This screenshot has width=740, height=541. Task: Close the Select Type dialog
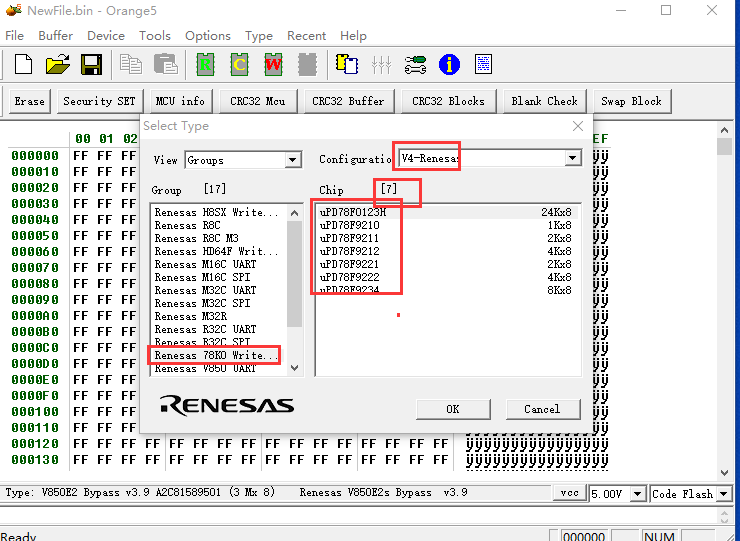[x=578, y=126]
